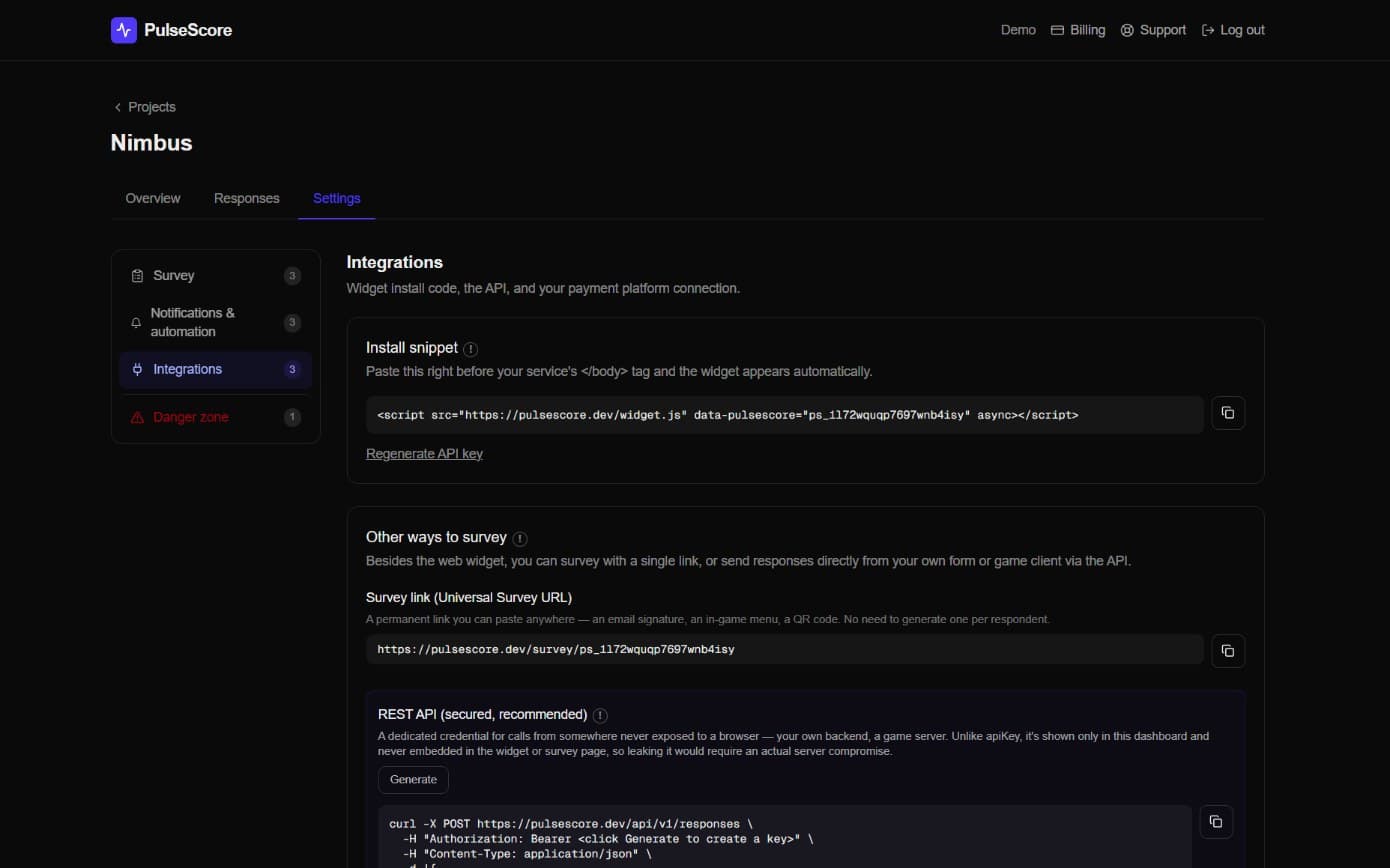Open the Support page
Viewport: 1390px width, 868px height.
pyautogui.click(x=1153, y=30)
